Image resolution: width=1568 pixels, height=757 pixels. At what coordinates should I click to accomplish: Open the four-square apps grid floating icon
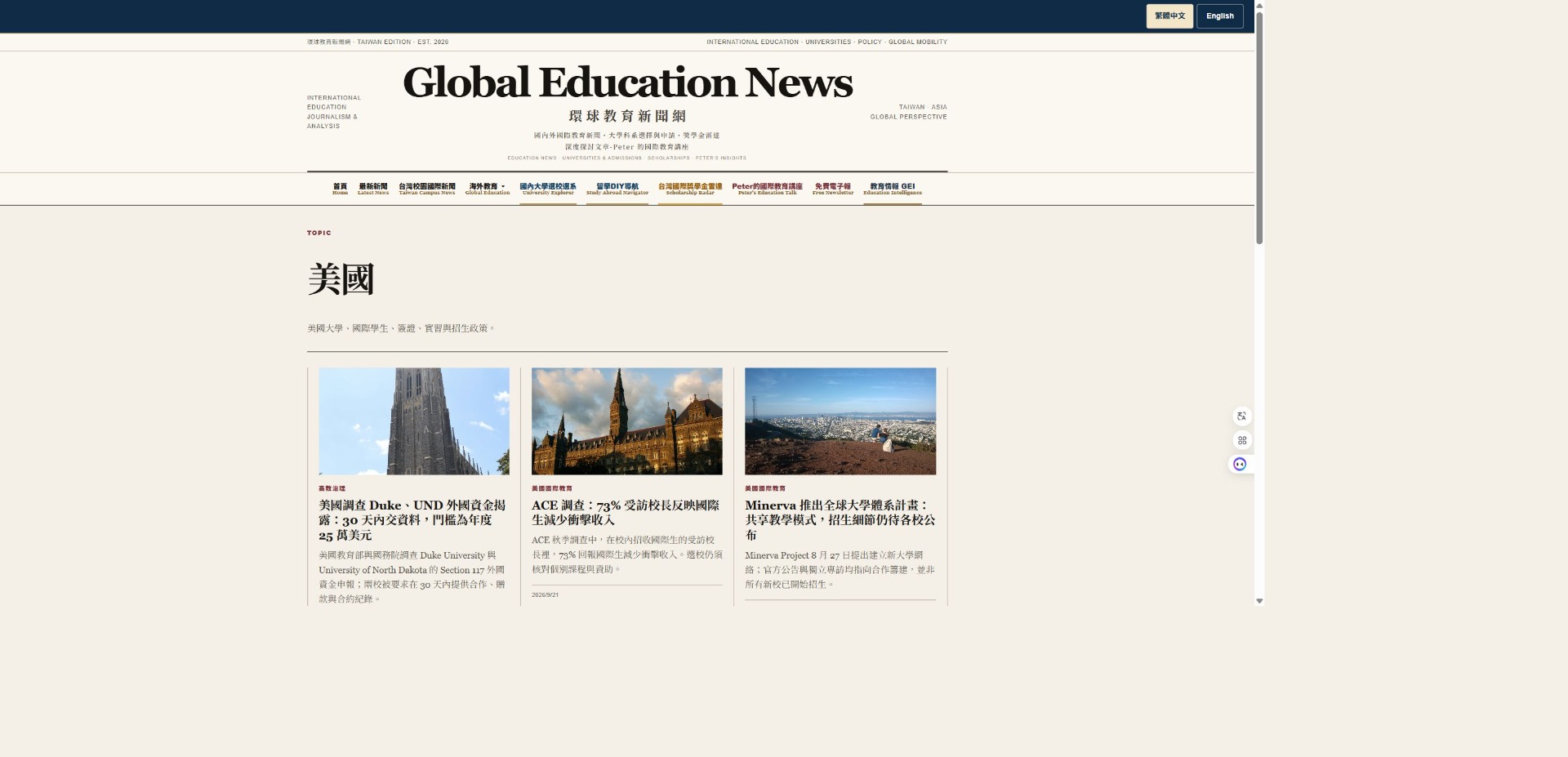1241,440
